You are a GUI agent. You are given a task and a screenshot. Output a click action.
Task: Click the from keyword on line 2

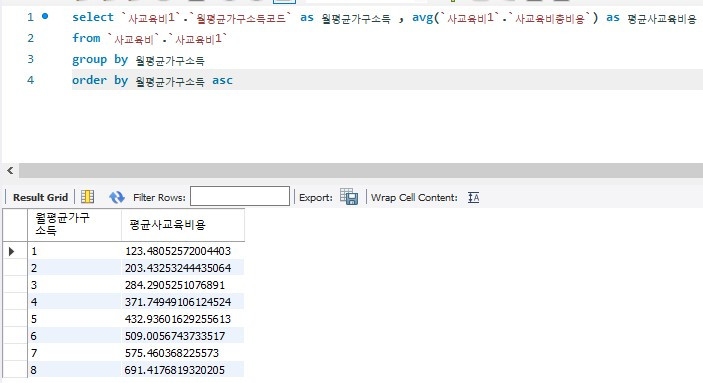86,39
